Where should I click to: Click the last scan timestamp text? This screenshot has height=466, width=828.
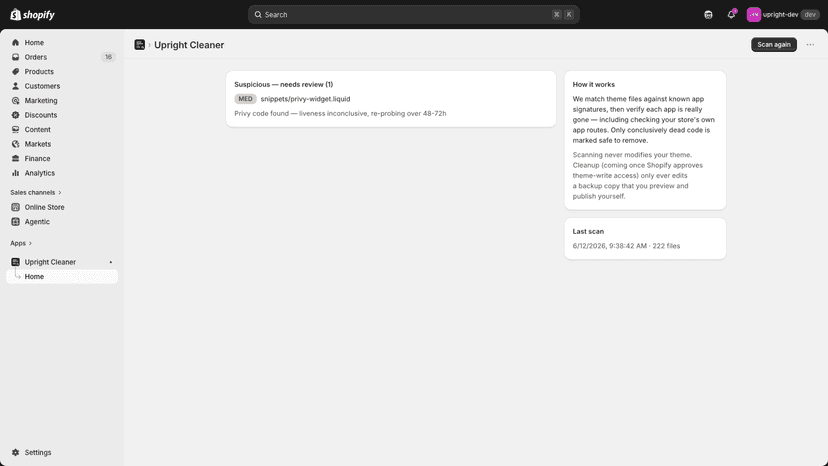click(626, 246)
